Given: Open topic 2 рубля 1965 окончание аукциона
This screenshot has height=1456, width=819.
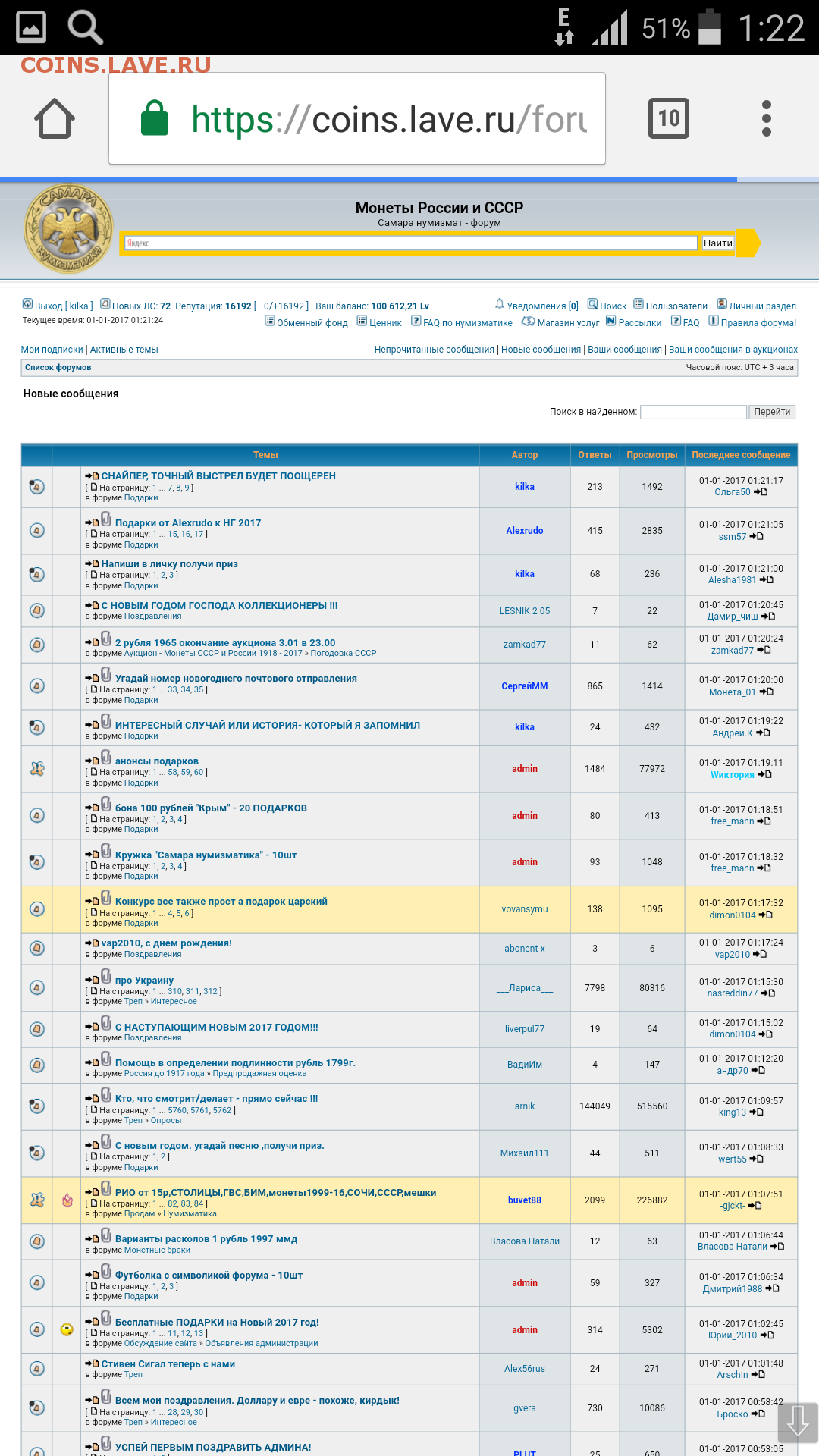Looking at the screenshot, I should pos(225,643).
